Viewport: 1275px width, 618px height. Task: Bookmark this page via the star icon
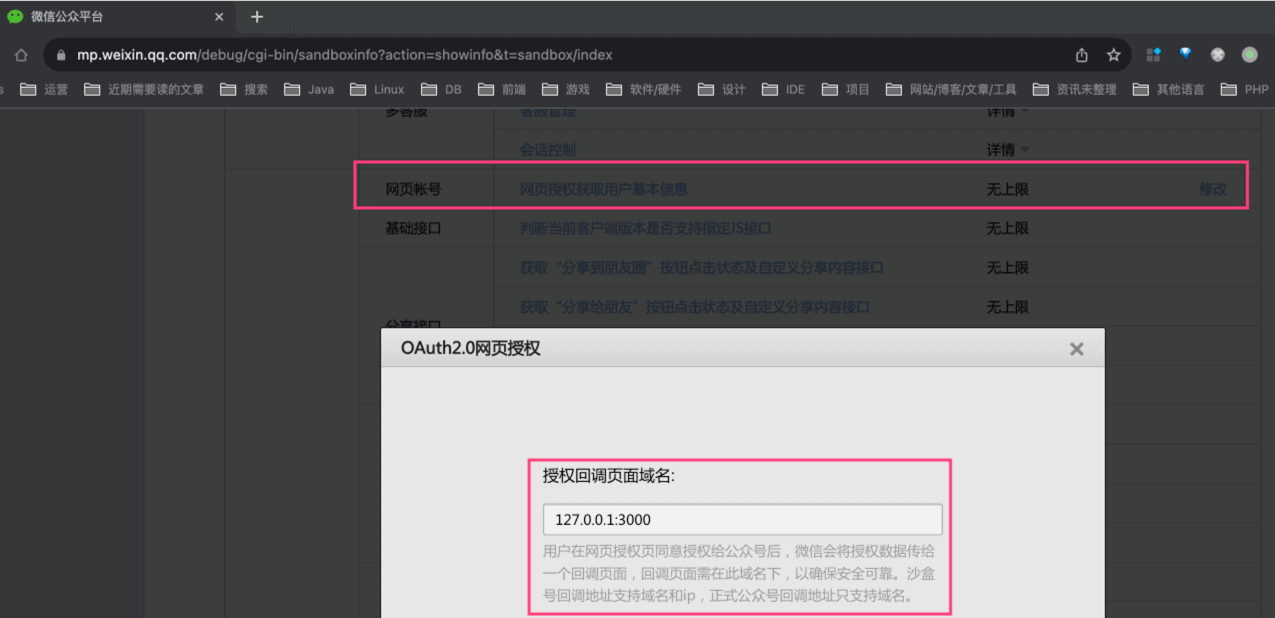pyautogui.click(x=1113, y=55)
